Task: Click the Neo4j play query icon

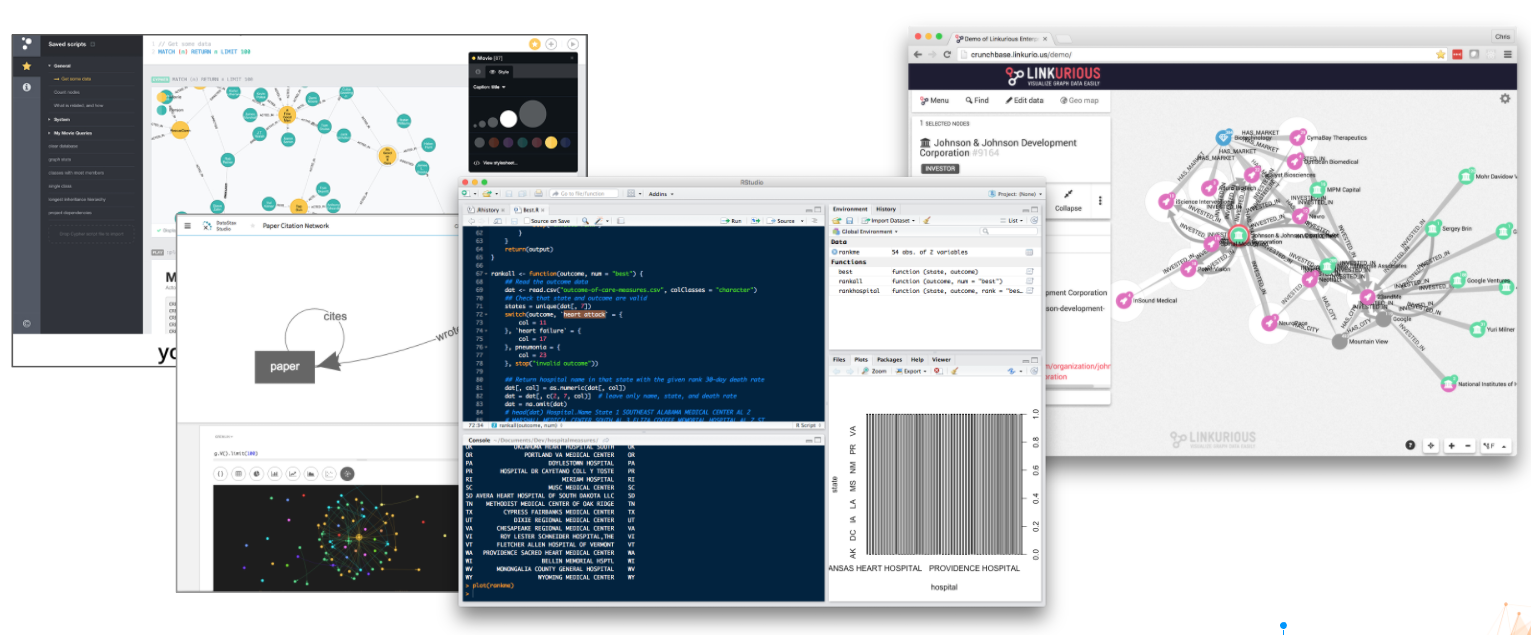Action: tap(572, 44)
